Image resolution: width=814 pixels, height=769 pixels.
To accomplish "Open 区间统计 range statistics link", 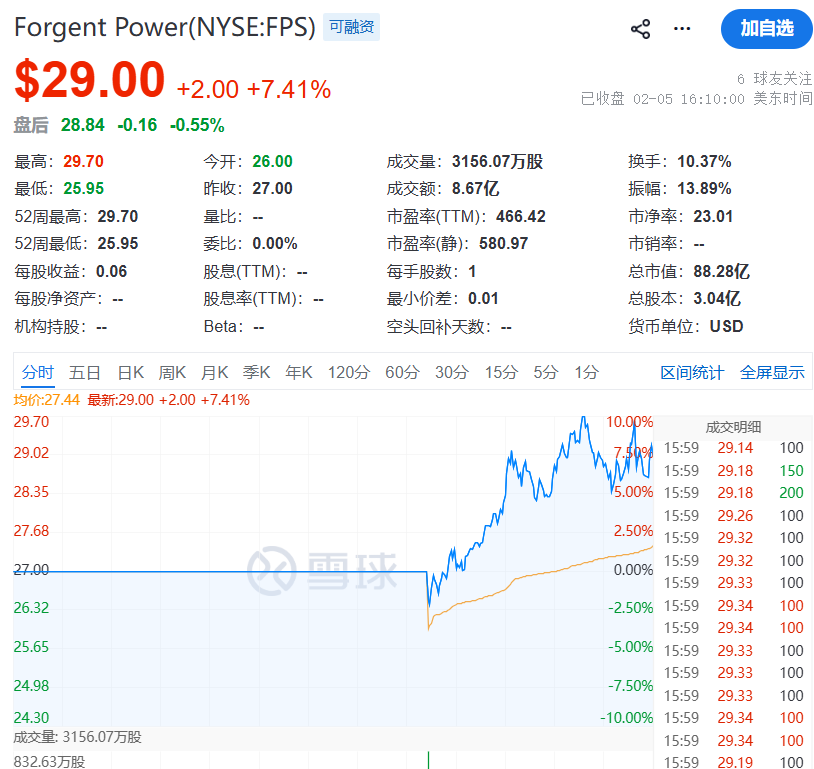I will tap(692, 373).
